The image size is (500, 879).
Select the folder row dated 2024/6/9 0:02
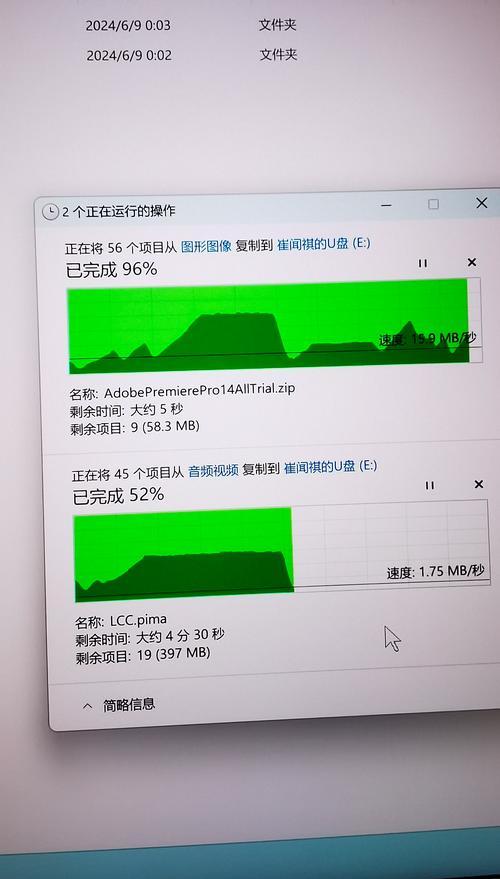(191, 55)
